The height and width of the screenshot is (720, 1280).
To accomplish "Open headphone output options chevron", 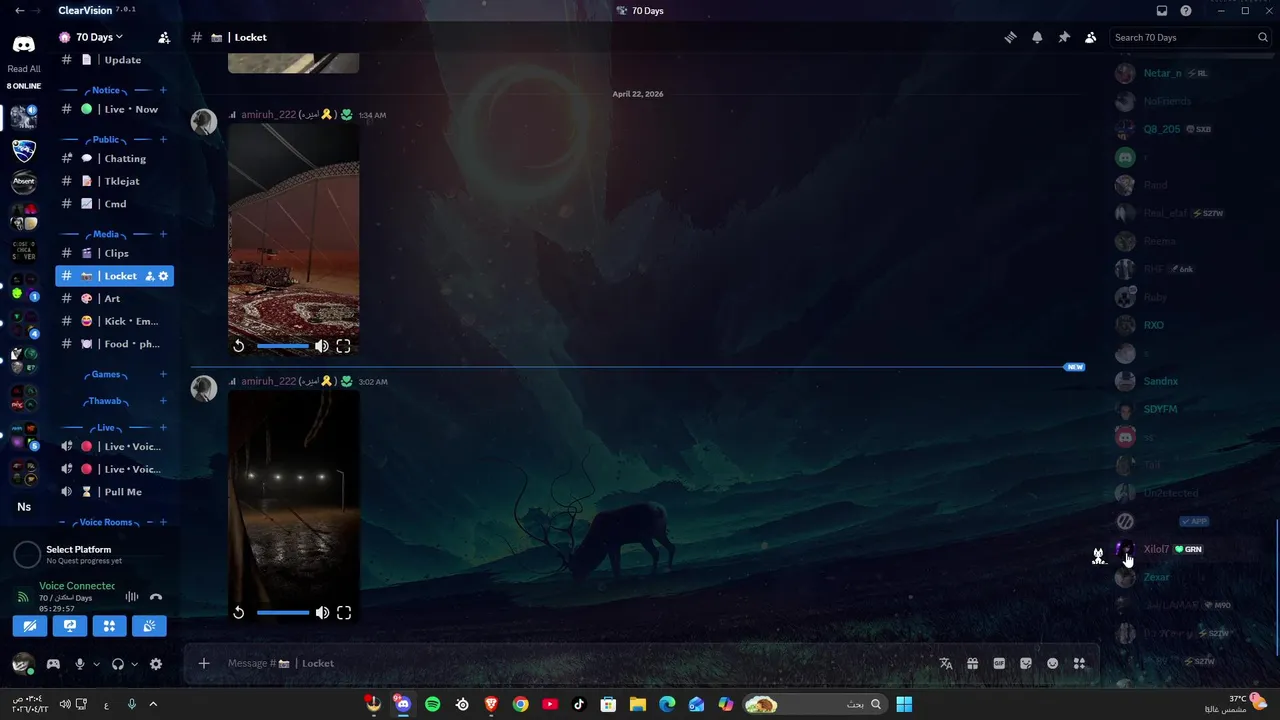I will (134, 664).
